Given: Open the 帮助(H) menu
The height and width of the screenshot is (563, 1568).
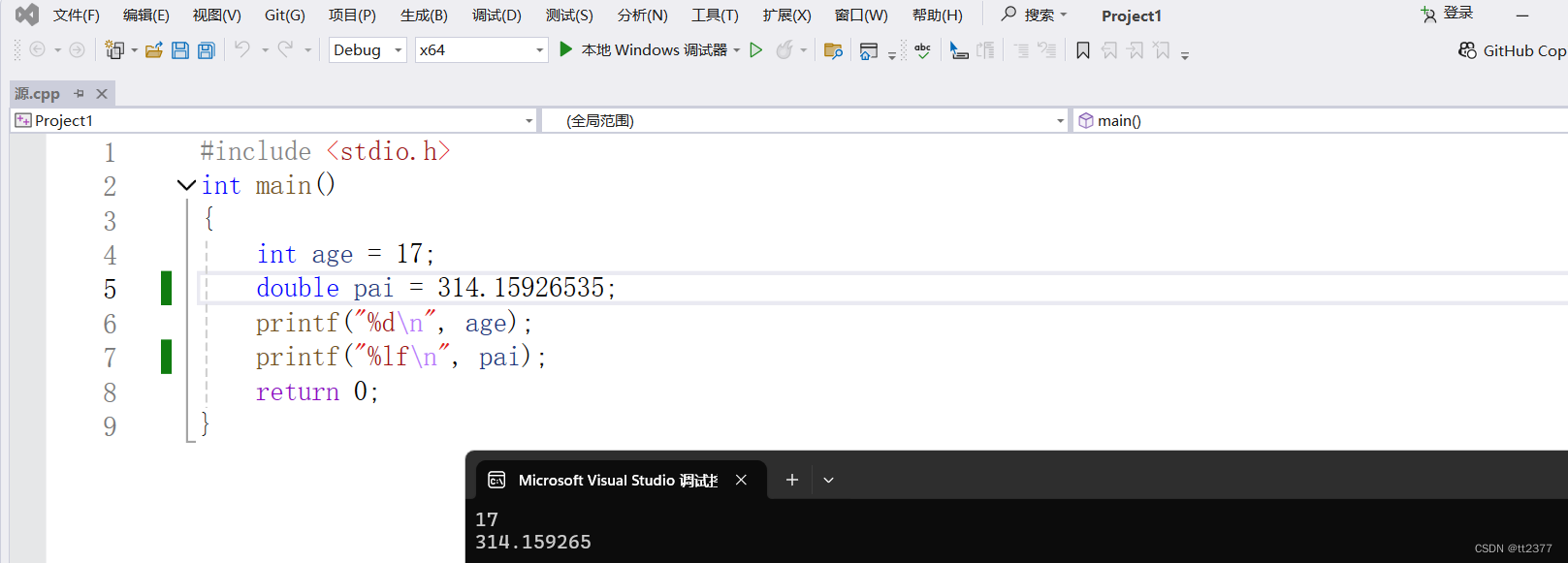Looking at the screenshot, I should click(938, 15).
